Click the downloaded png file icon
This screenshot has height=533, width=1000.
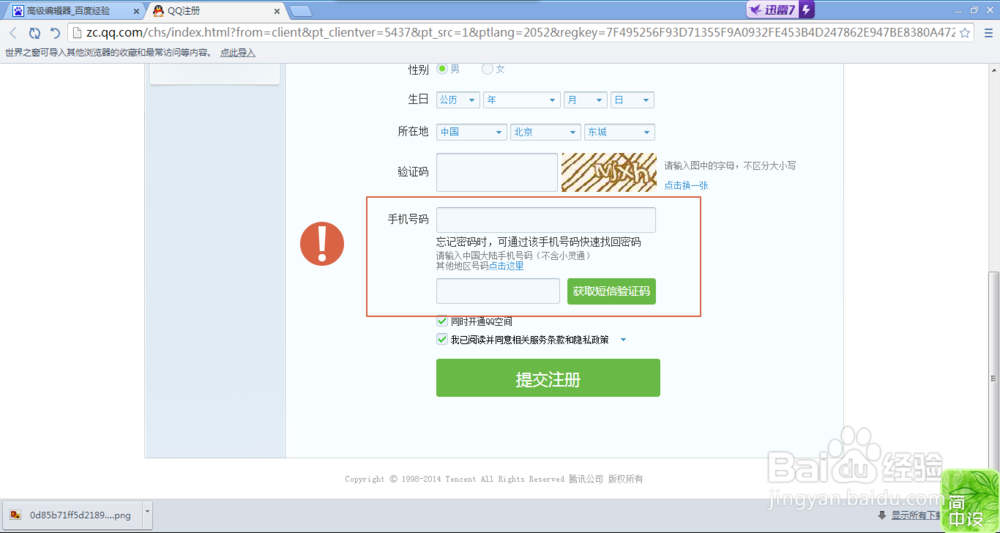click(x=16, y=515)
